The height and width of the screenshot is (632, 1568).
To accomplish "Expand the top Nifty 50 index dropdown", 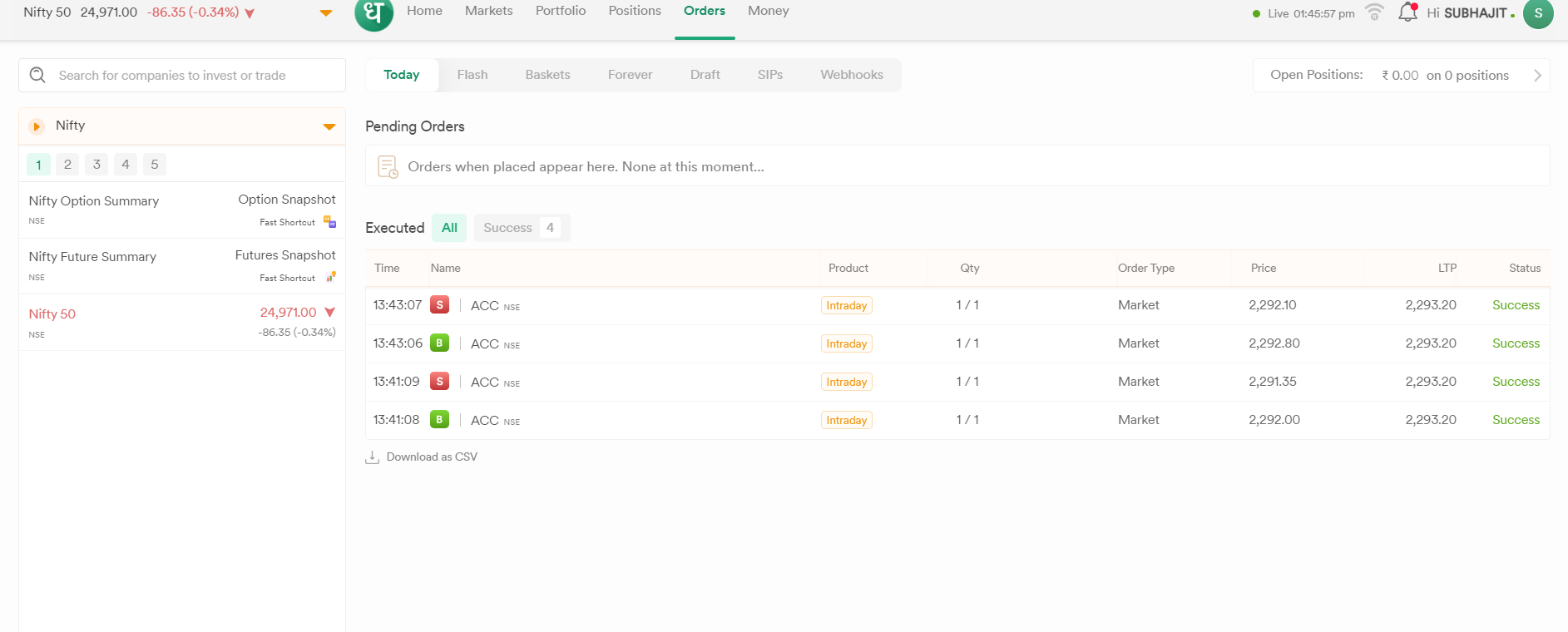I will click(x=326, y=13).
